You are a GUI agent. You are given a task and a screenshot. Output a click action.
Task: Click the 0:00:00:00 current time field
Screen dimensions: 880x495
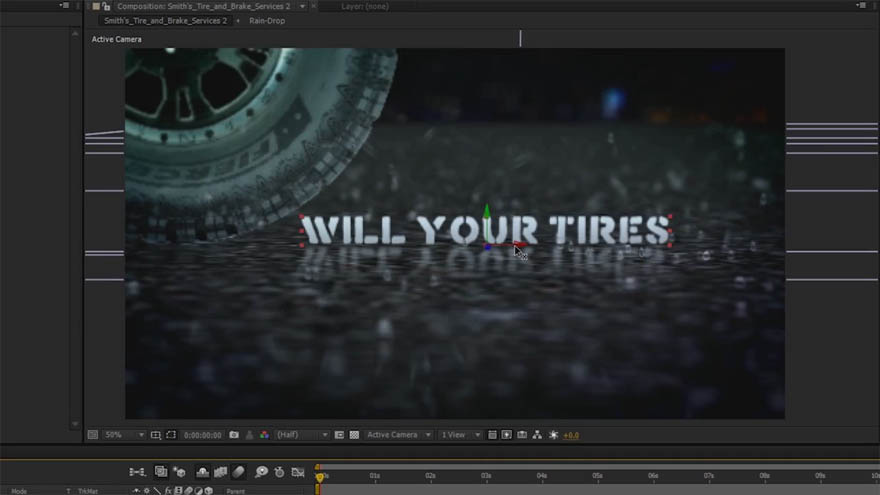pyautogui.click(x=203, y=435)
